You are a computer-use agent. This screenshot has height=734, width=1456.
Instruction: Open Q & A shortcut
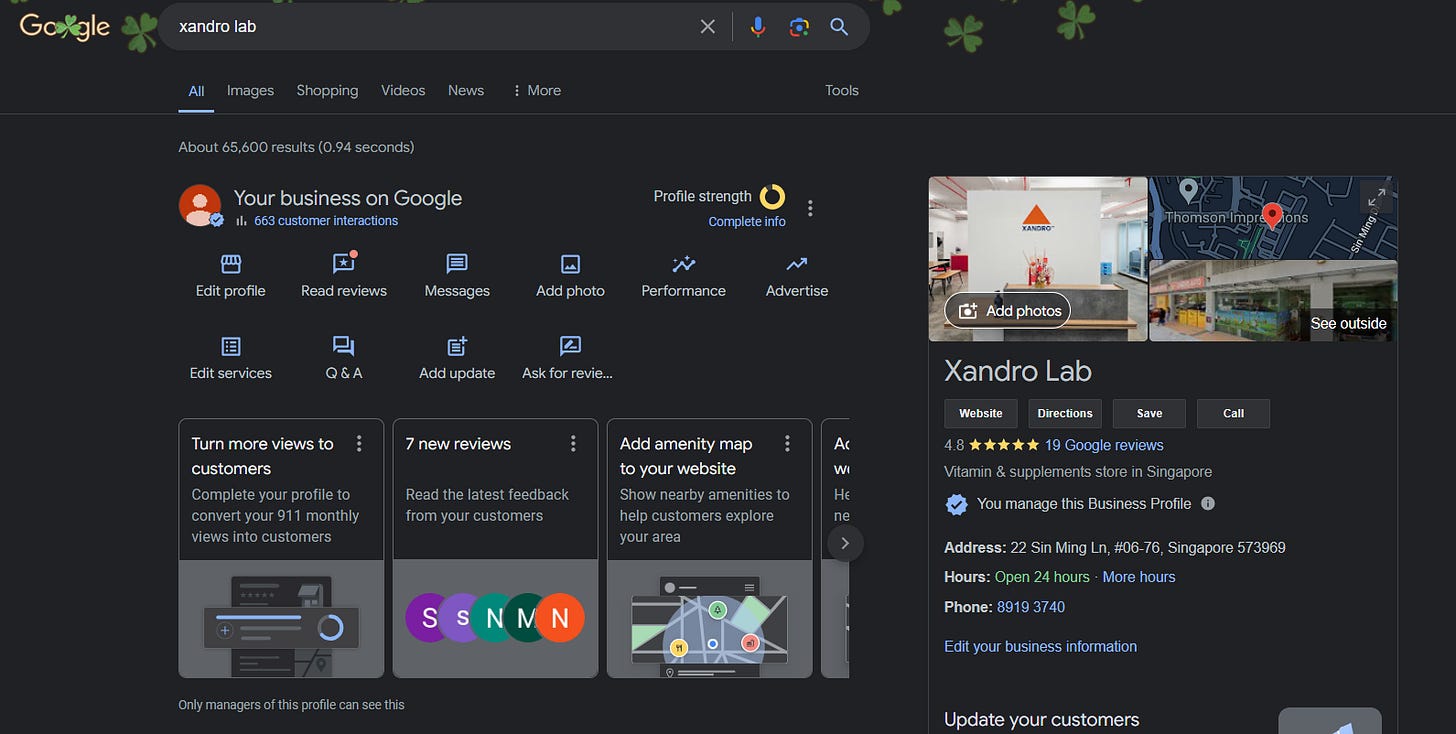coord(344,359)
